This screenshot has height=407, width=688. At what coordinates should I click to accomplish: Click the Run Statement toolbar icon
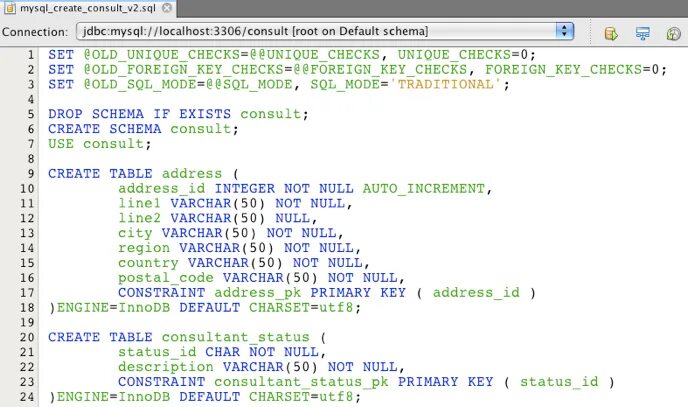click(642, 33)
